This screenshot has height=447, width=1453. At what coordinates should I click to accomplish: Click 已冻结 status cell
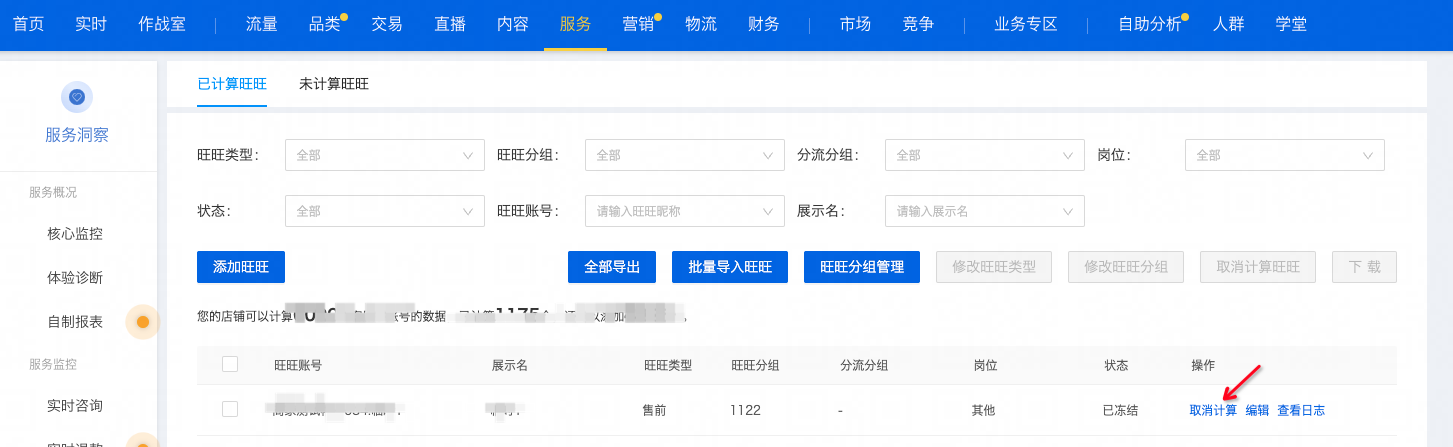point(1120,410)
